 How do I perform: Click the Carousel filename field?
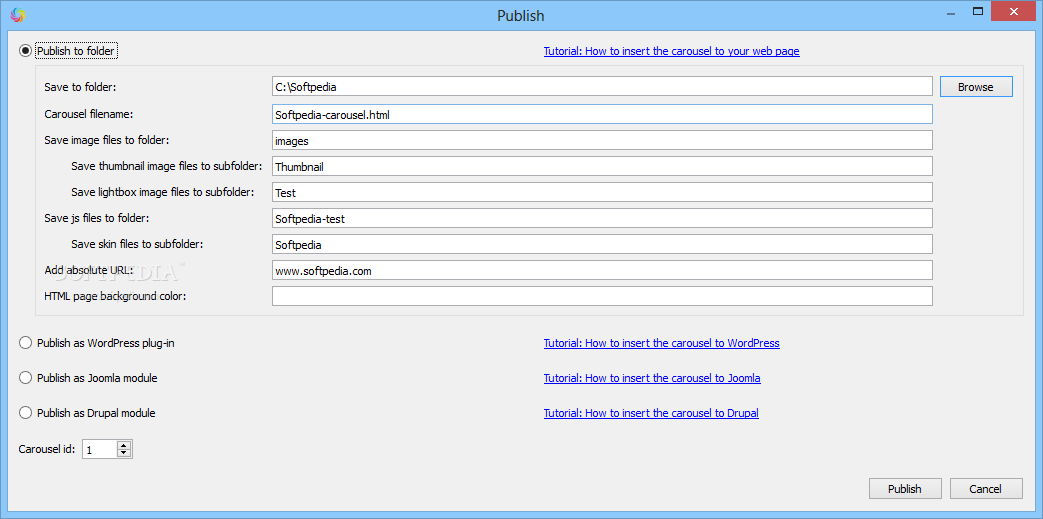602,114
